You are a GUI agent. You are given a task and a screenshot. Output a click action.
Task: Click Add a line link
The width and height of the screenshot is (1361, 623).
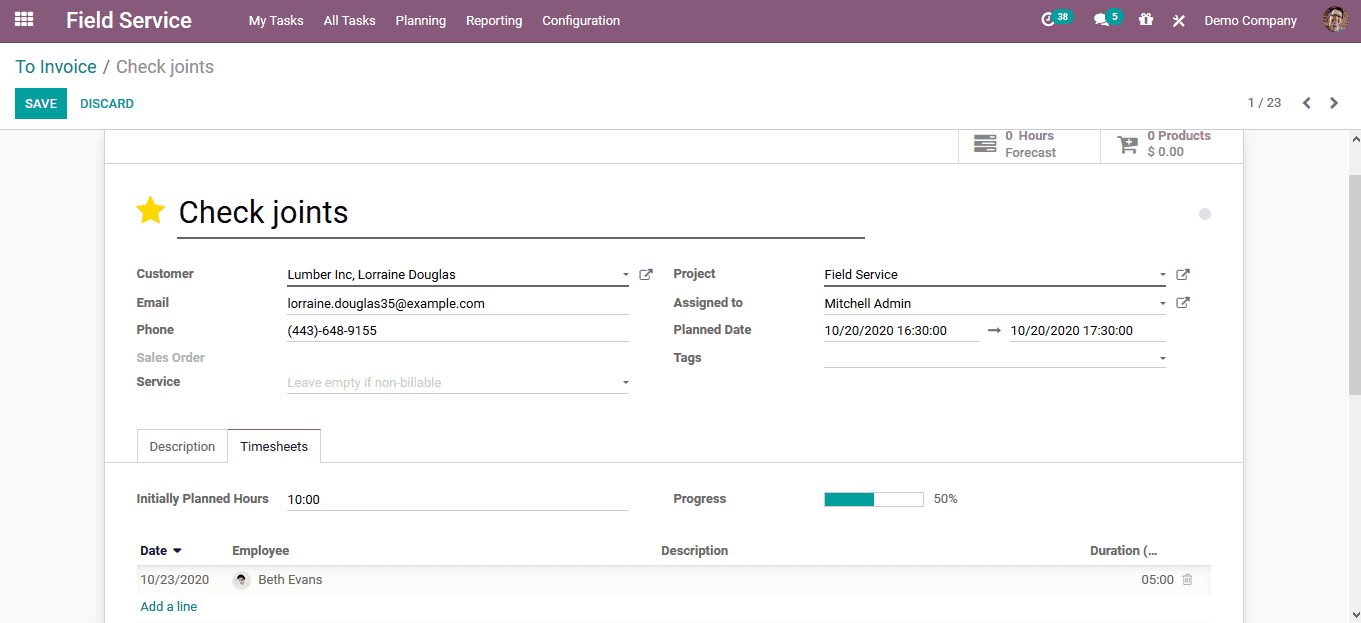169,606
